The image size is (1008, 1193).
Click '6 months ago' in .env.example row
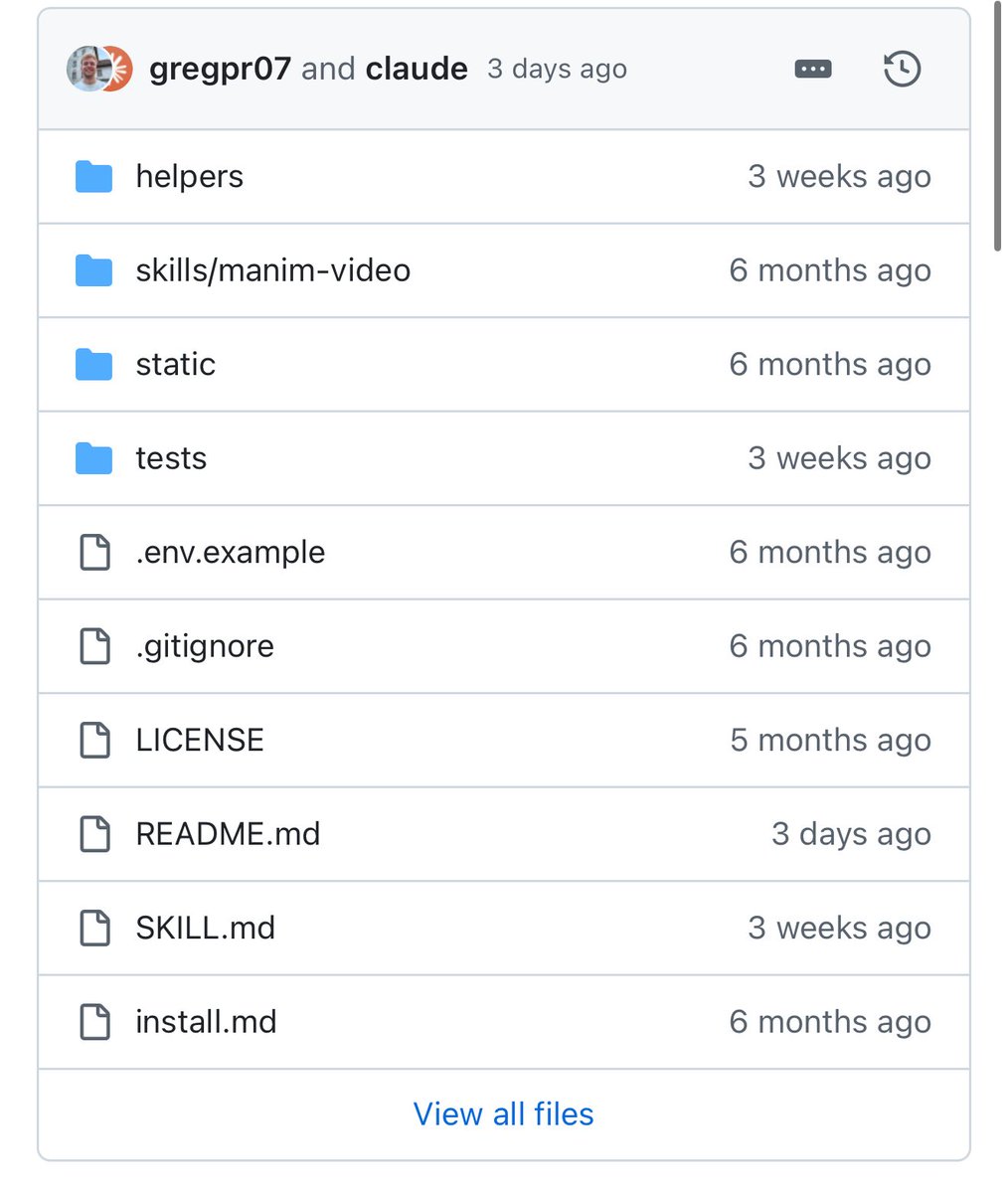(830, 553)
